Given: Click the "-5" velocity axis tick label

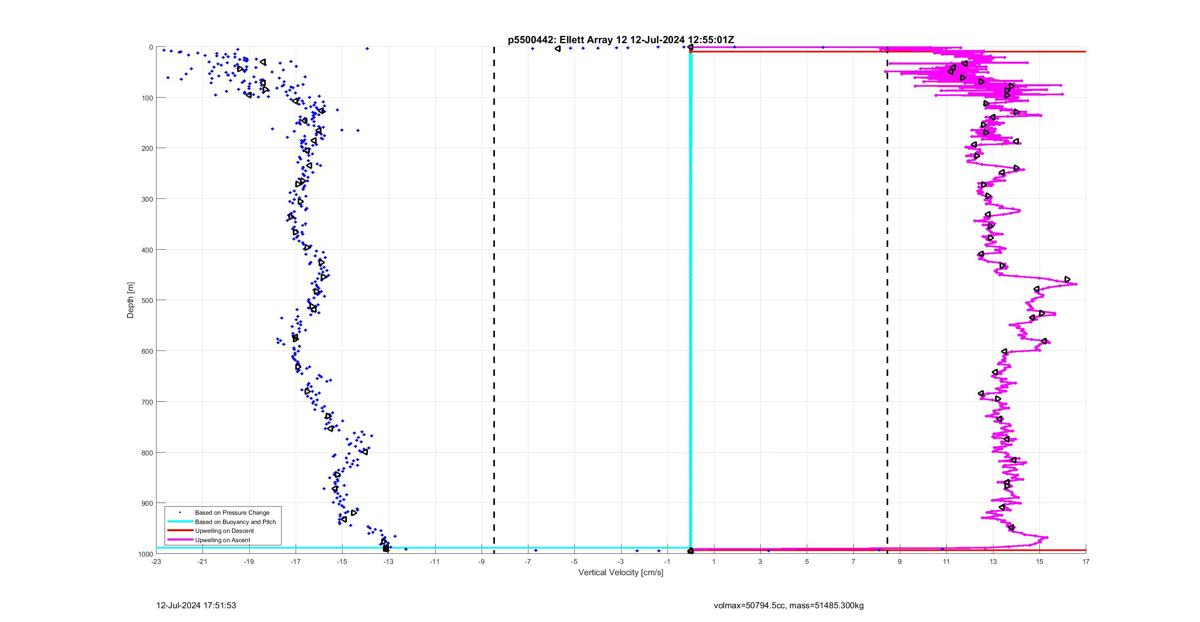Looking at the screenshot, I should tap(575, 561).
